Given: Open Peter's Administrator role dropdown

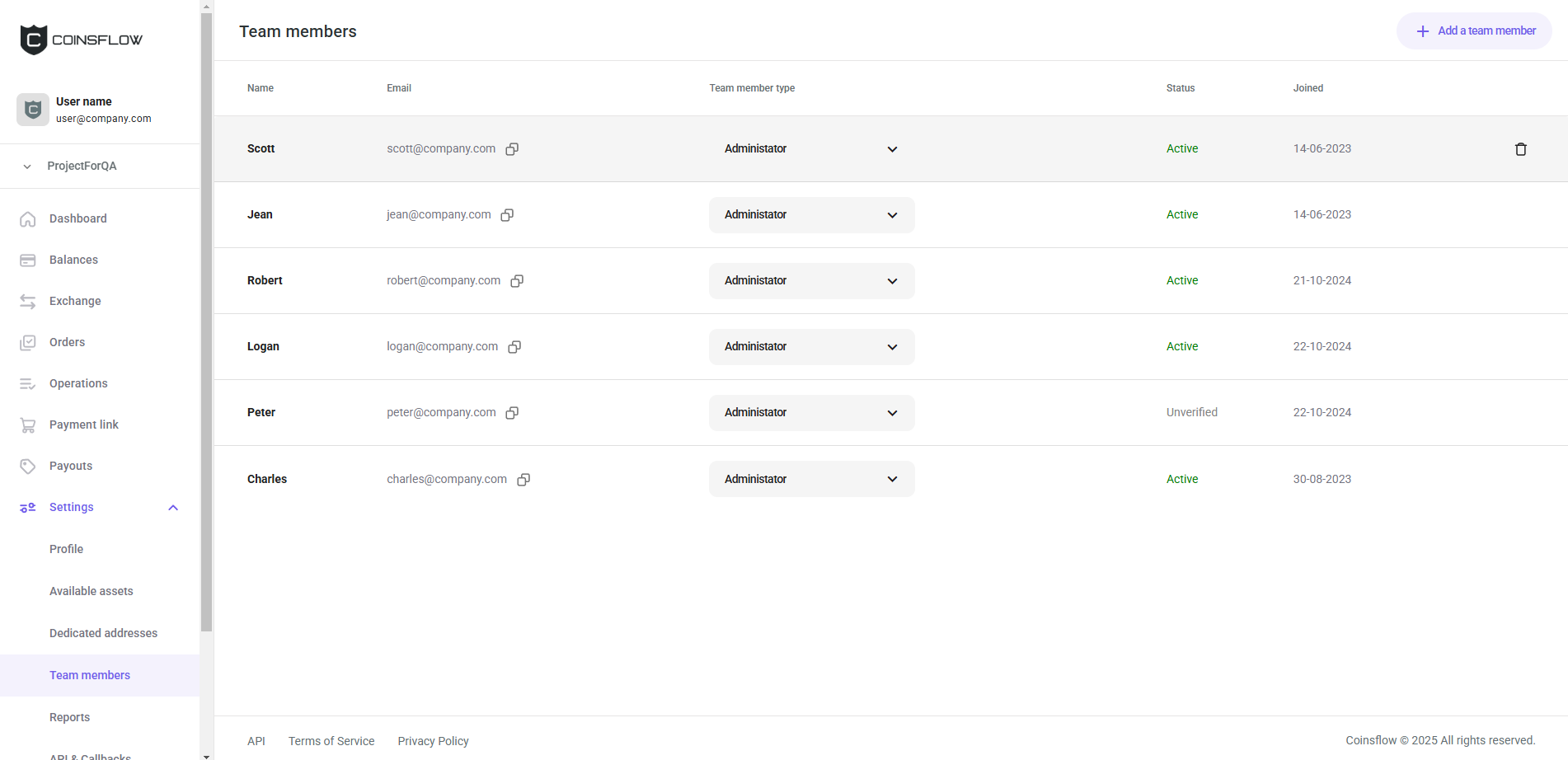Looking at the screenshot, I should pyautogui.click(x=811, y=413).
